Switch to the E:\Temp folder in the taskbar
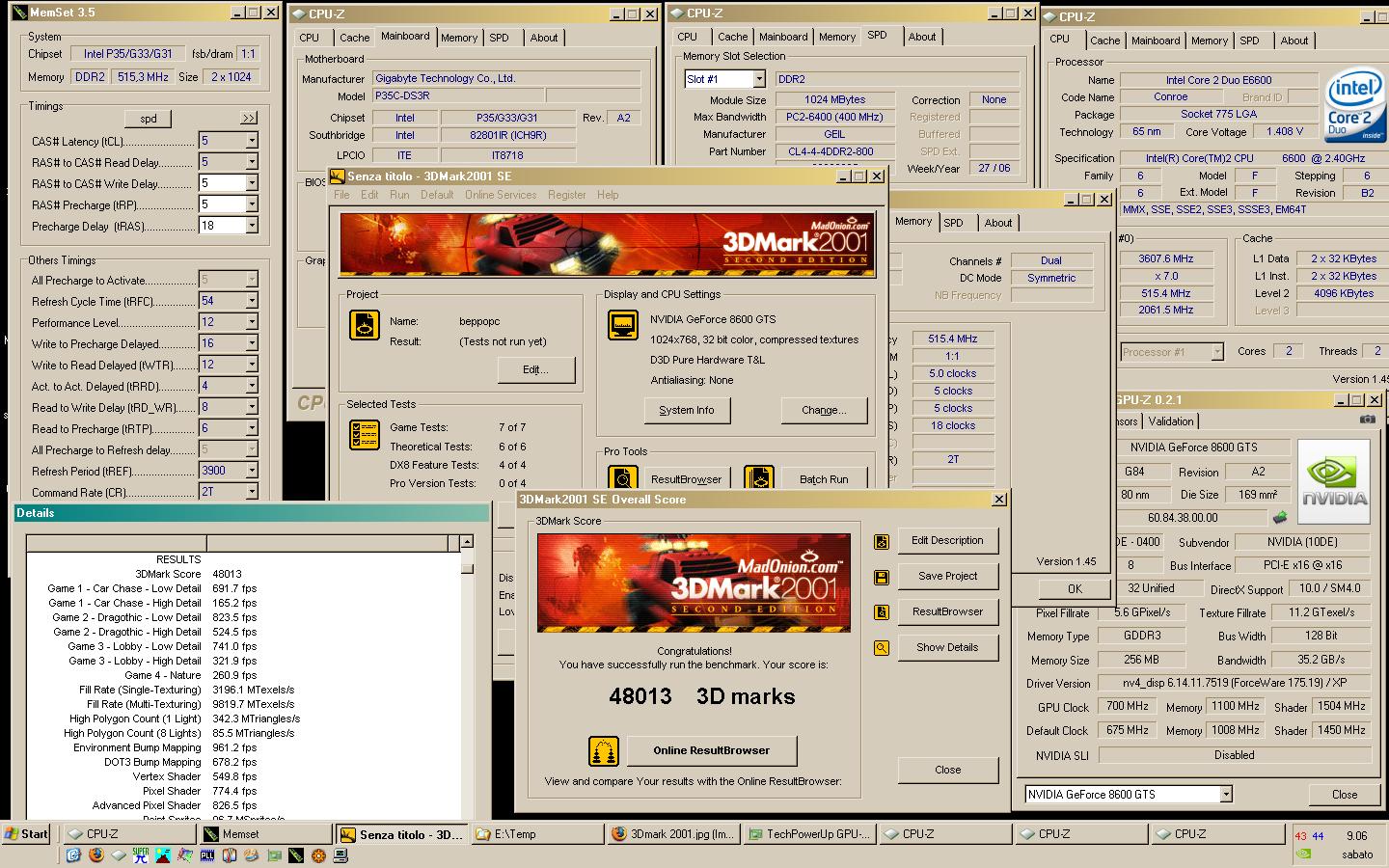 tap(537, 834)
